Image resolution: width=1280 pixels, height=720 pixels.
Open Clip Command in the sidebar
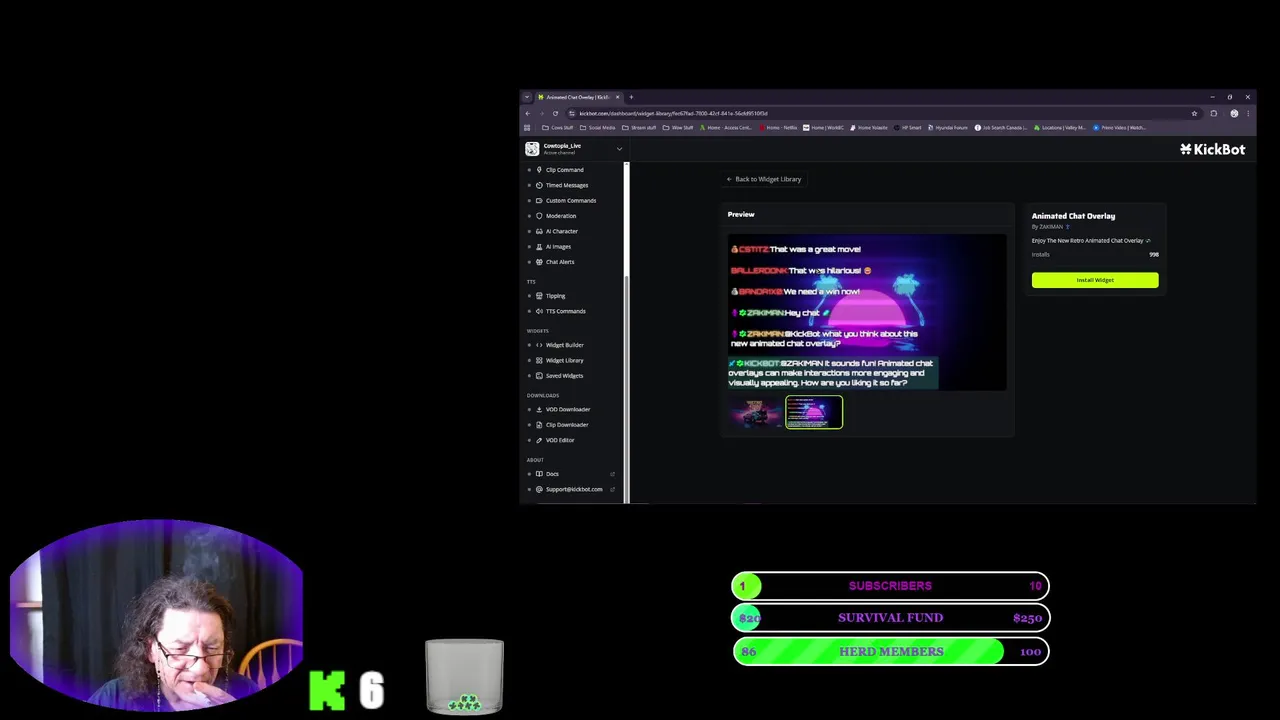[564, 170]
